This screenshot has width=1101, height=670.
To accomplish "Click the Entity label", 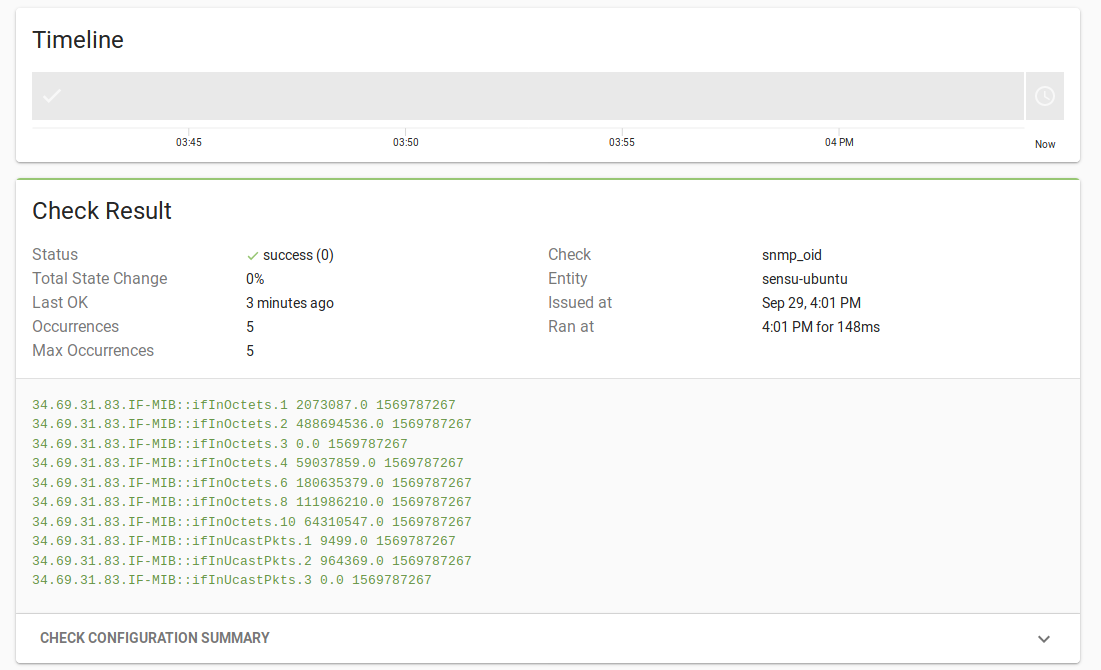I will [567, 279].
